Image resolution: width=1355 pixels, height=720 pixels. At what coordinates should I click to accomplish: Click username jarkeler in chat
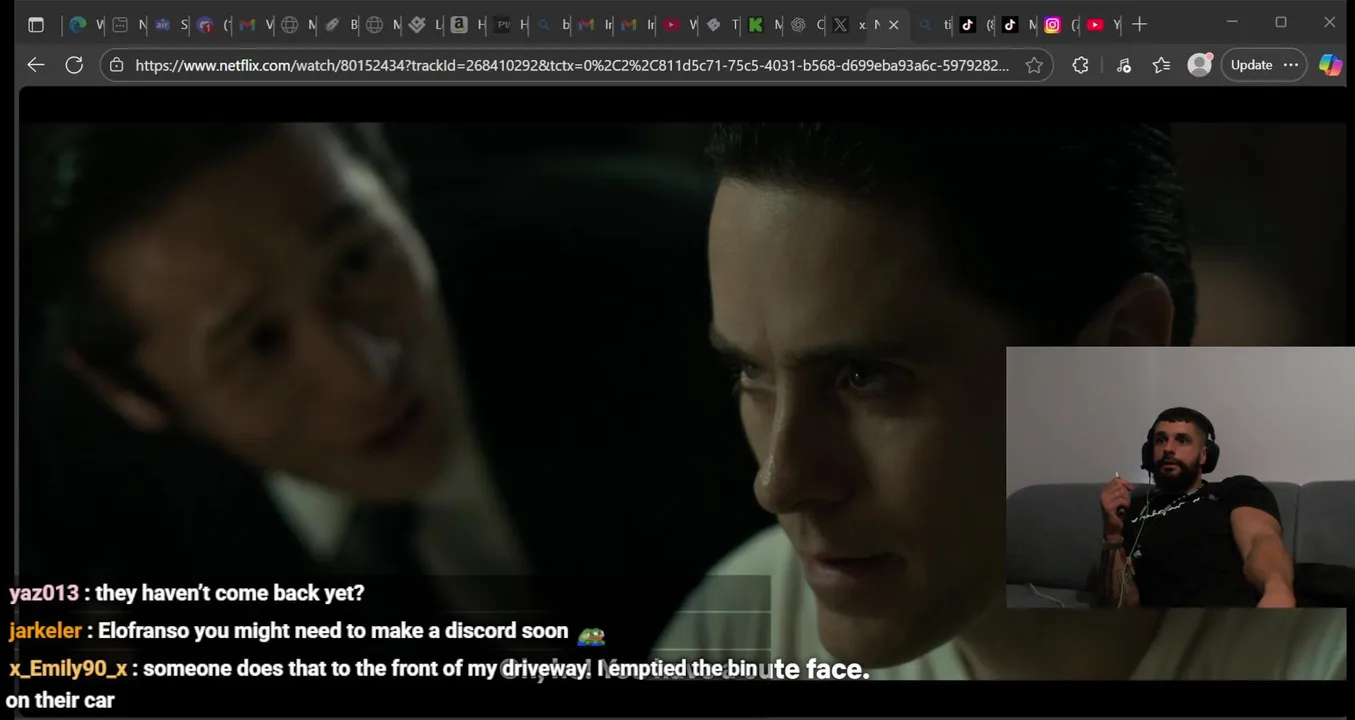pos(45,631)
